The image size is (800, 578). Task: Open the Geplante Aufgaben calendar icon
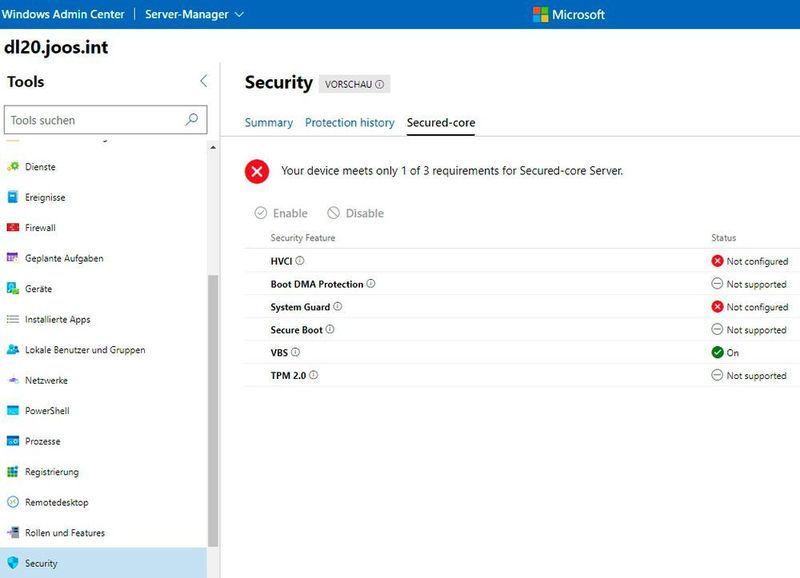pos(13,258)
